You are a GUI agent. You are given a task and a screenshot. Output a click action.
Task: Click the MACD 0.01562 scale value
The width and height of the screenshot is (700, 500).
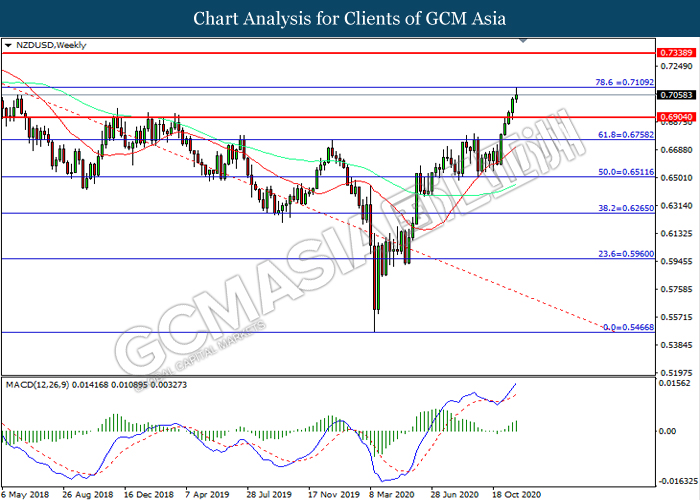(675, 383)
